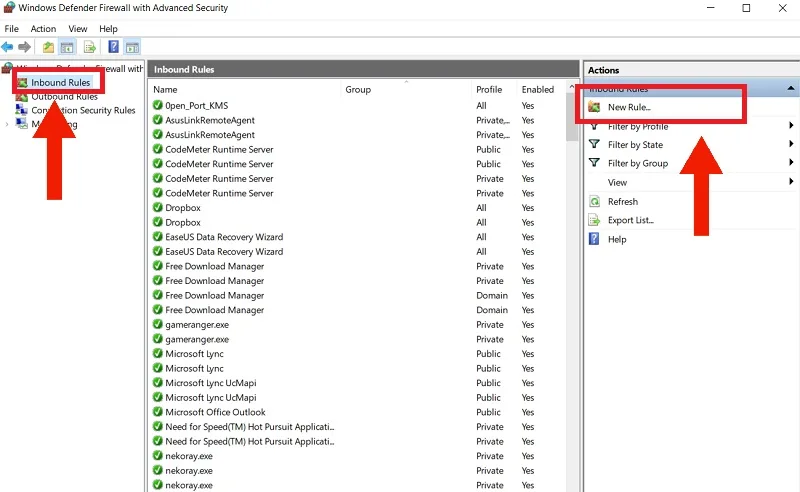Viewport: 800px width, 492px height.
Task: Click the first Domain profile cell
Action: click(492, 296)
